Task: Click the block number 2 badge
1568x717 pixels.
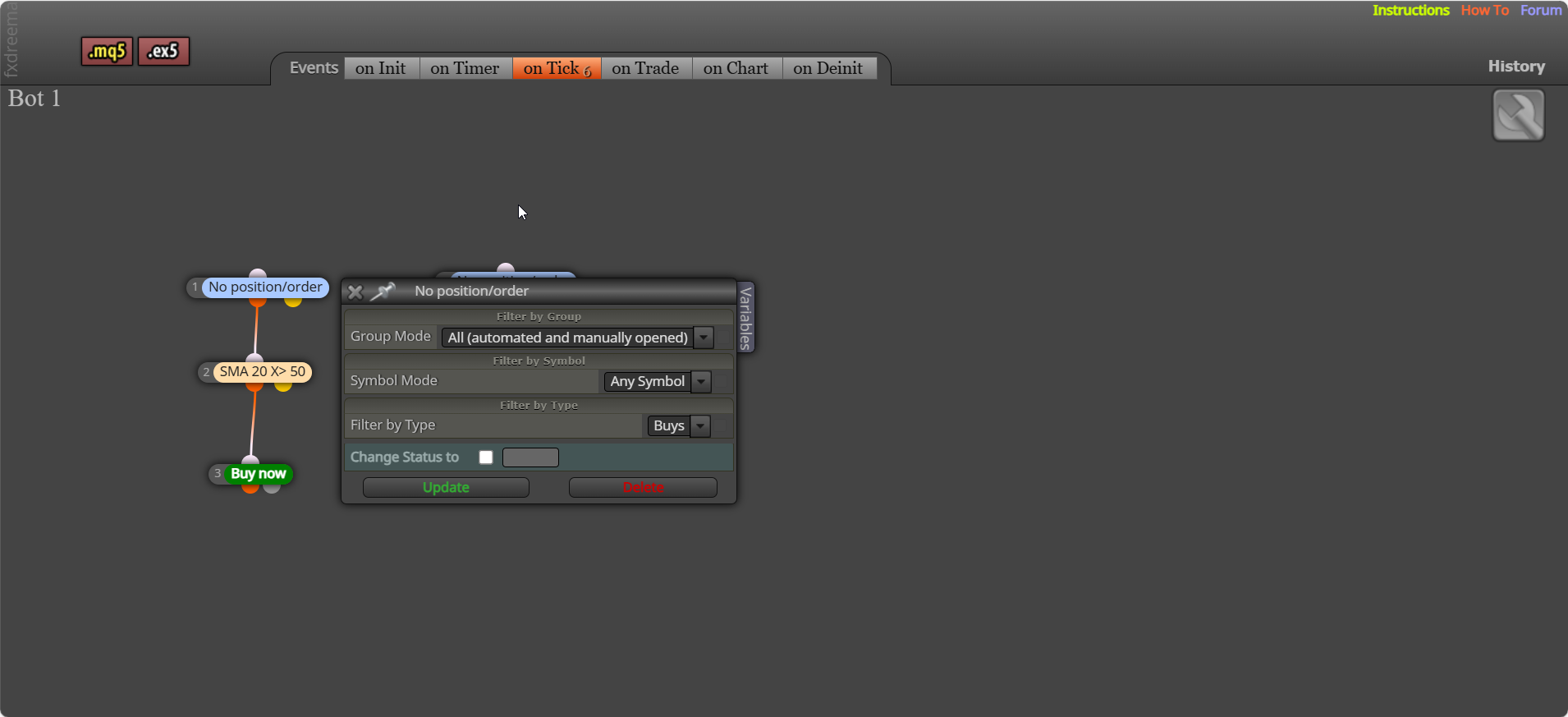Action: 206,372
